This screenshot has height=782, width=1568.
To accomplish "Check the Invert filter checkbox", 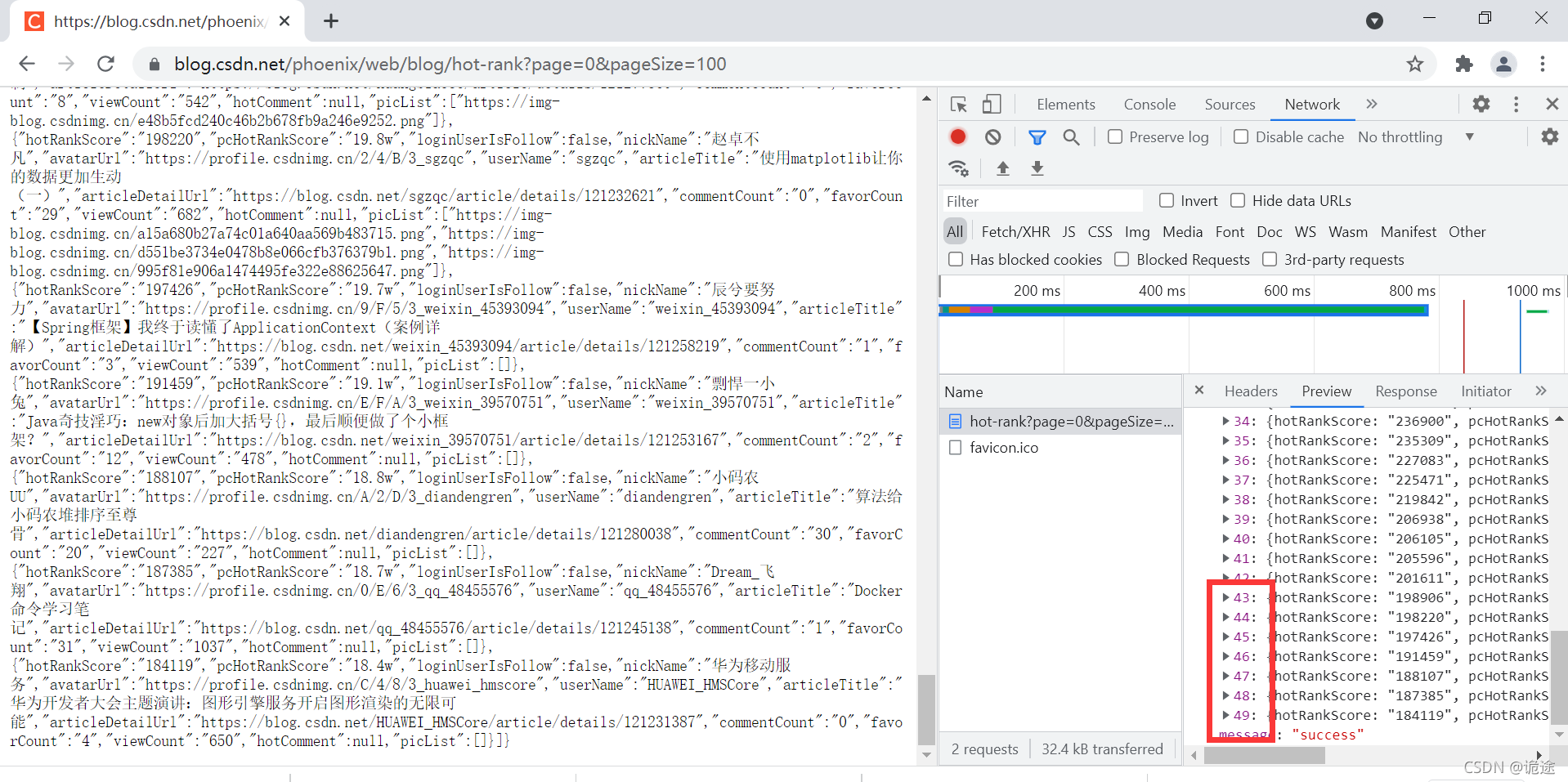I will tap(1167, 201).
